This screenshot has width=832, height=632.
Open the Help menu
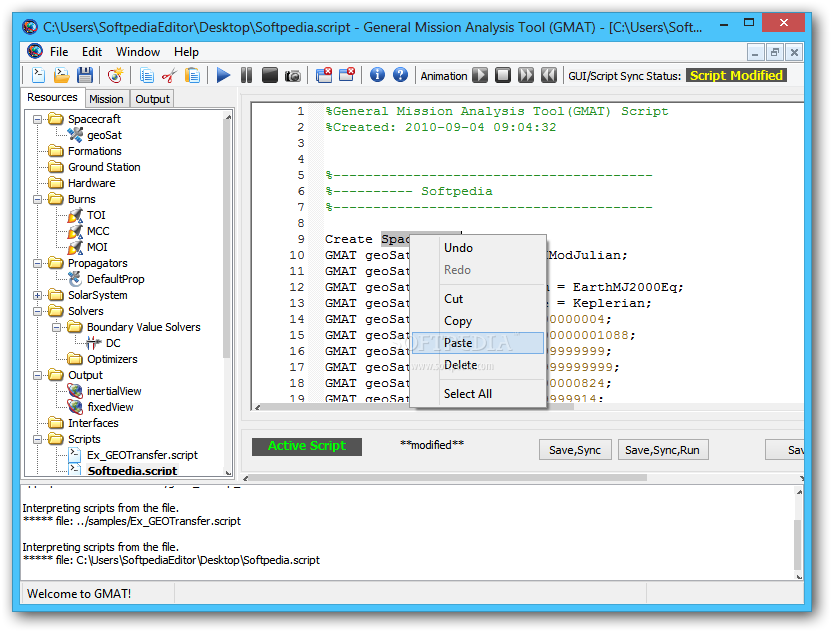point(186,52)
